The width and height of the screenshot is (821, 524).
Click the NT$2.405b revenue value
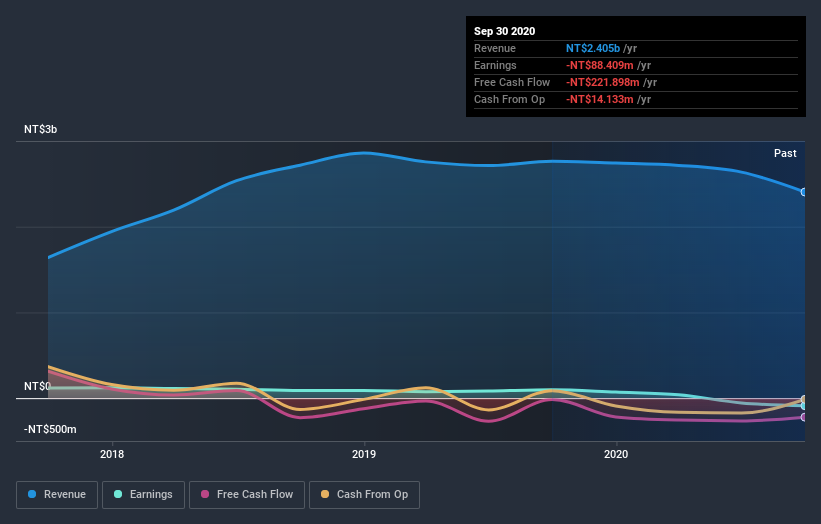[x=593, y=48]
